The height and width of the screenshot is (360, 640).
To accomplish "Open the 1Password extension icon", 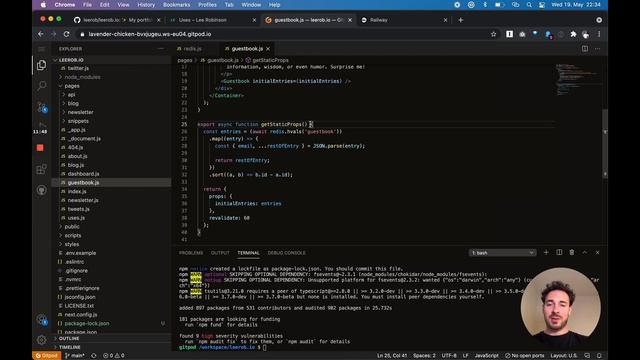I will pos(509,34).
